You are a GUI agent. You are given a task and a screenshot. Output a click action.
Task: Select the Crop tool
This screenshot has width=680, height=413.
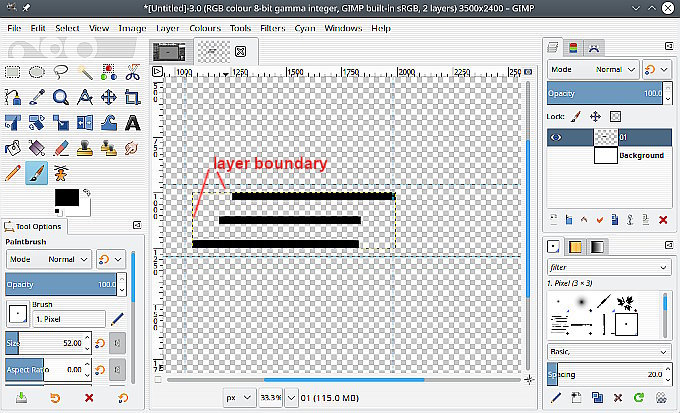132,97
